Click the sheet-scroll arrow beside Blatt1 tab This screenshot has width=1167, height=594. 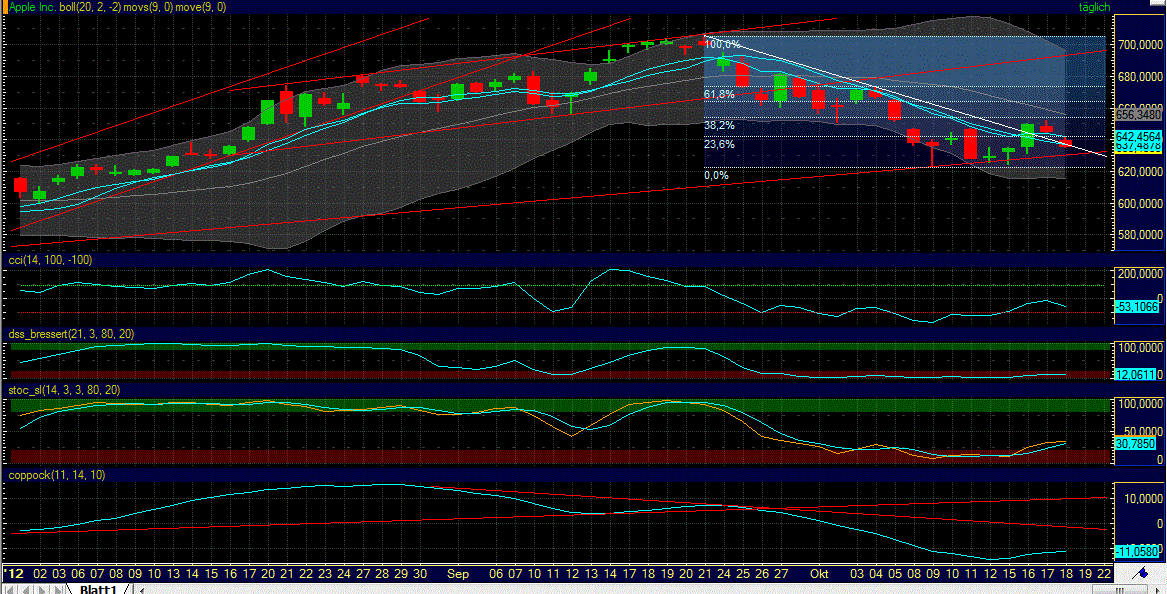tap(140, 589)
